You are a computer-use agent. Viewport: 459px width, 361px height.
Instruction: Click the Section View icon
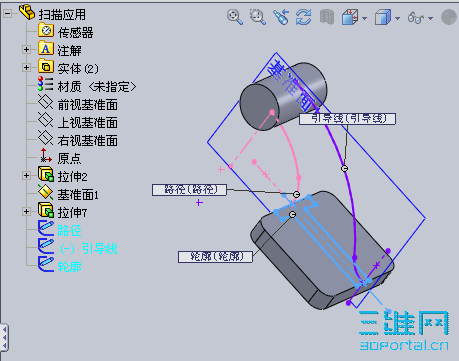coord(327,17)
